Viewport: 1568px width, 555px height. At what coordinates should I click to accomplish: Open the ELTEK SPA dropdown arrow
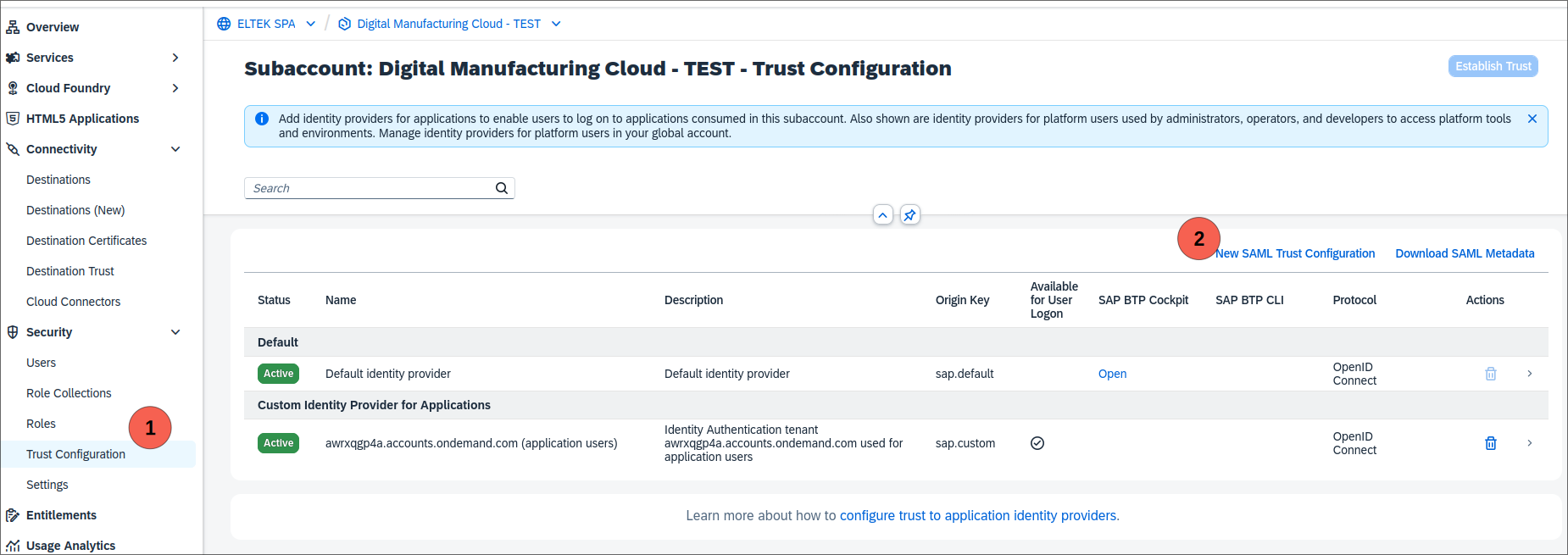coord(311,24)
